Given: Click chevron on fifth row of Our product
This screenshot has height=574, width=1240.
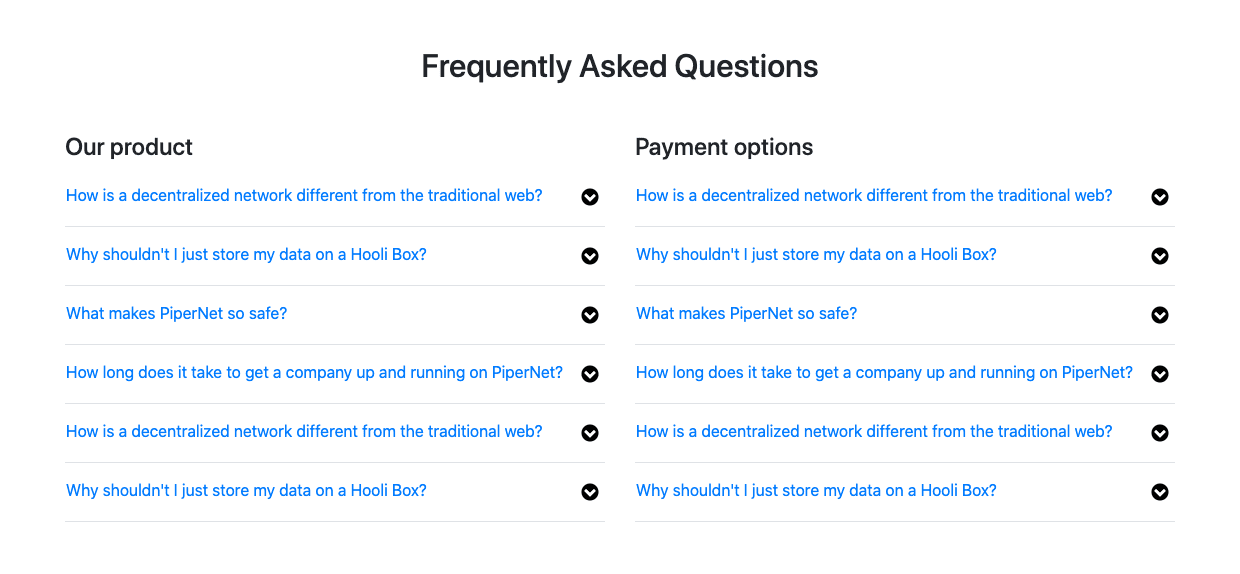Looking at the screenshot, I should point(590,433).
